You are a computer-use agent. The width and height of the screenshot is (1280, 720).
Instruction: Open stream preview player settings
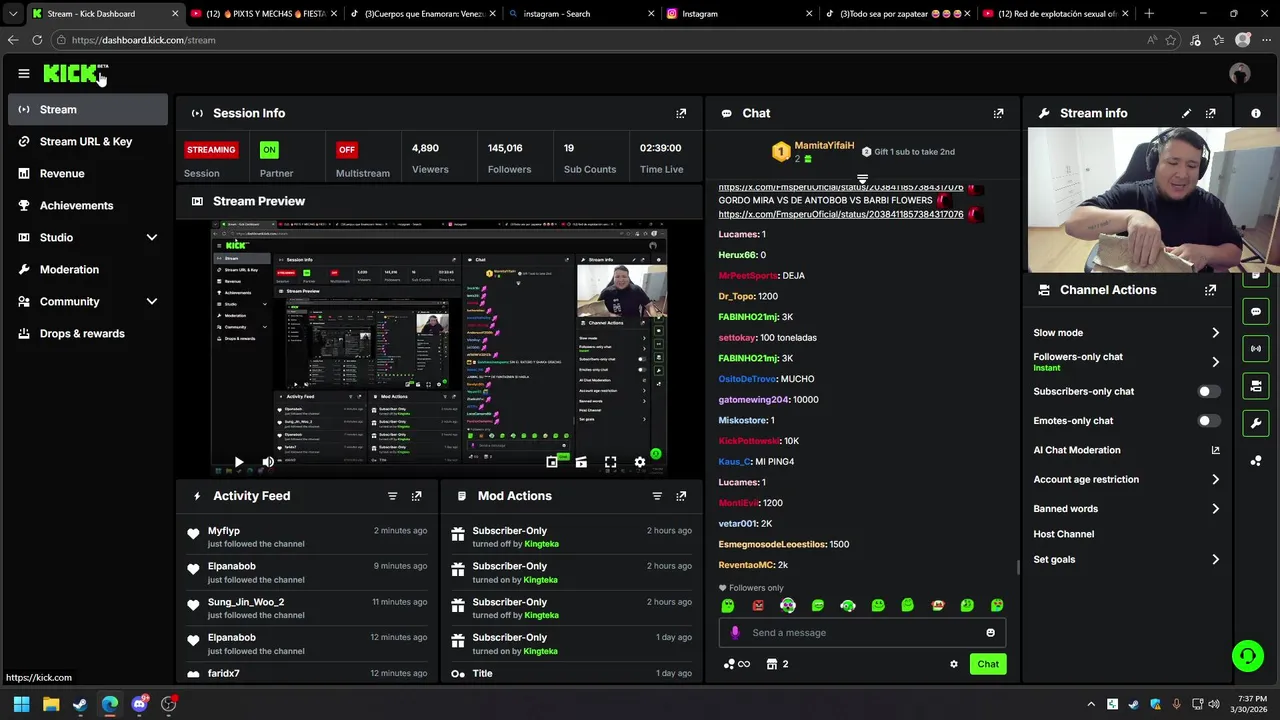tap(640, 462)
